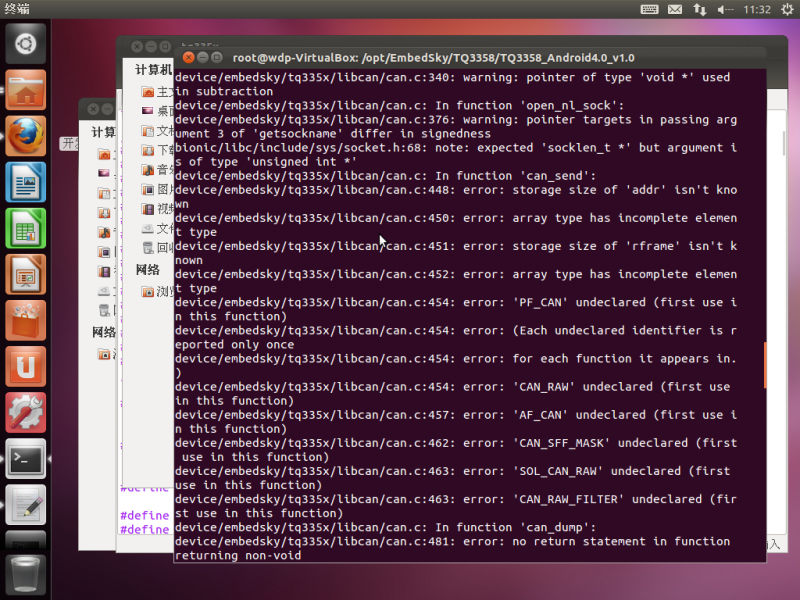Open System Settings gear and wrench icon
This screenshot has width=800, height=600.
coord(25,413)
